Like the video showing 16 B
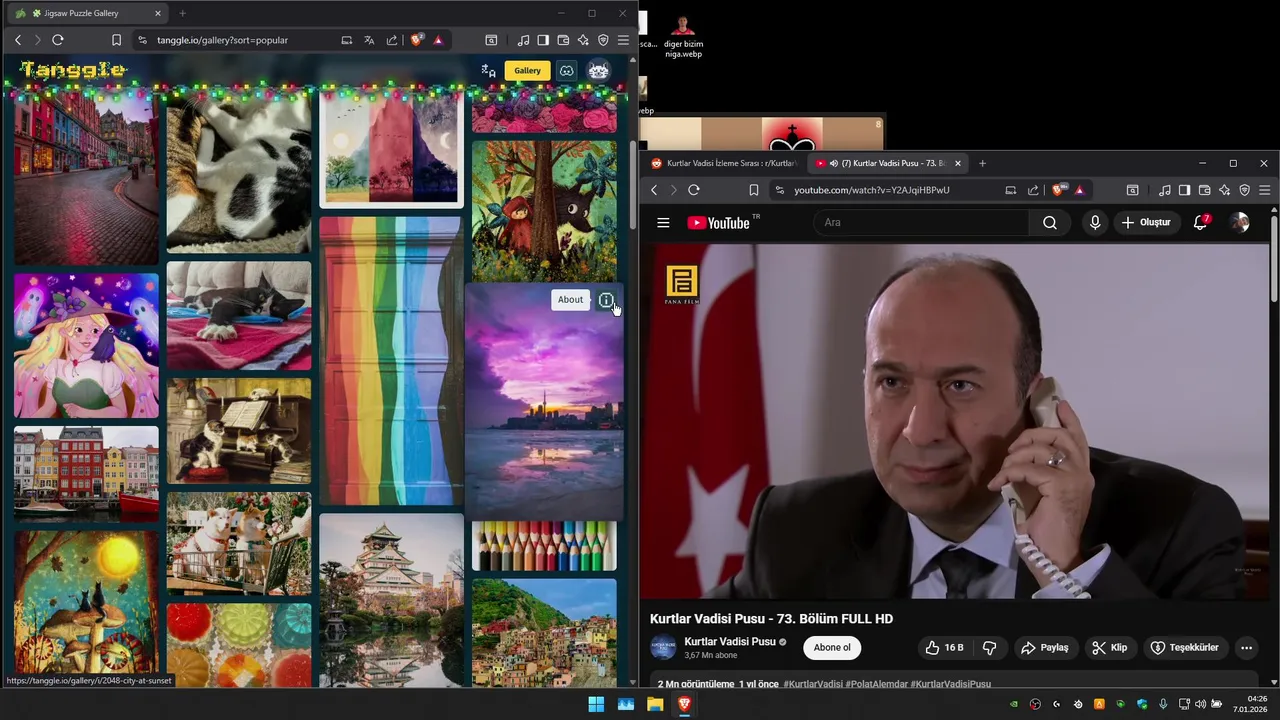This screenshot has width=1280, height=720. point(944,648)
